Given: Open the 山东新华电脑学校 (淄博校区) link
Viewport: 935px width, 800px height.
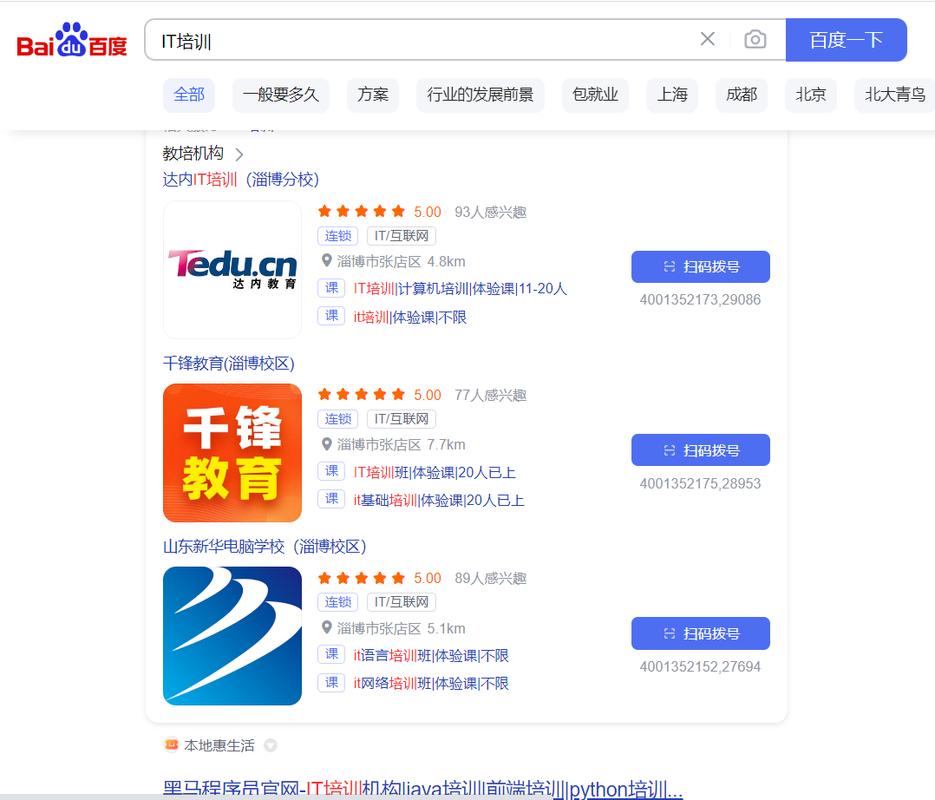Looking at the screenshot, I should 265,547.
